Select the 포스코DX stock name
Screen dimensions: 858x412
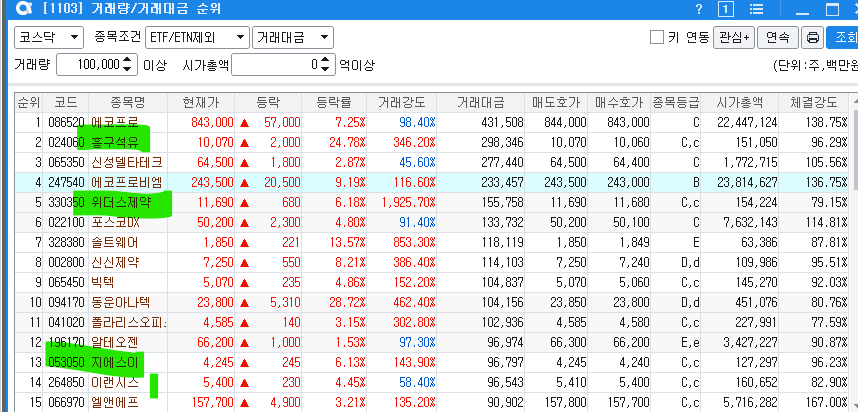114,223
